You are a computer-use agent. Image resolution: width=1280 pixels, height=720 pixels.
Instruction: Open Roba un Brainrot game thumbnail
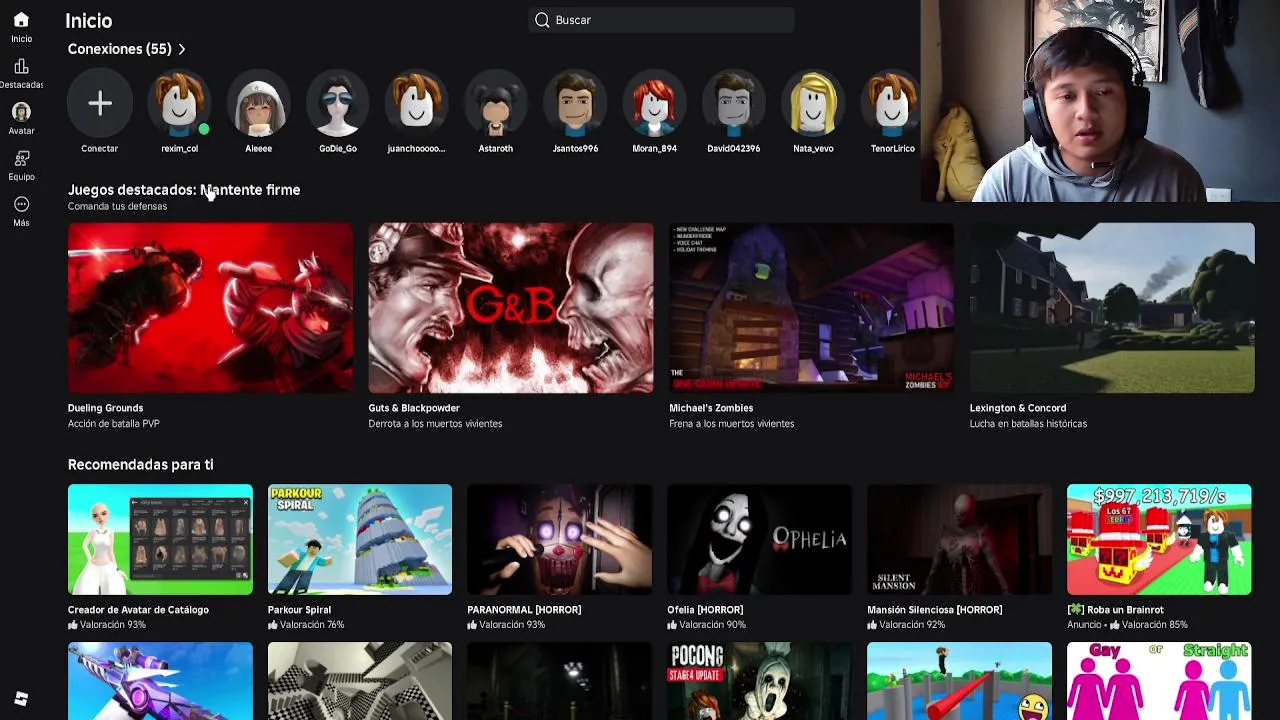pyautogui.click(x=1159, y=540)
